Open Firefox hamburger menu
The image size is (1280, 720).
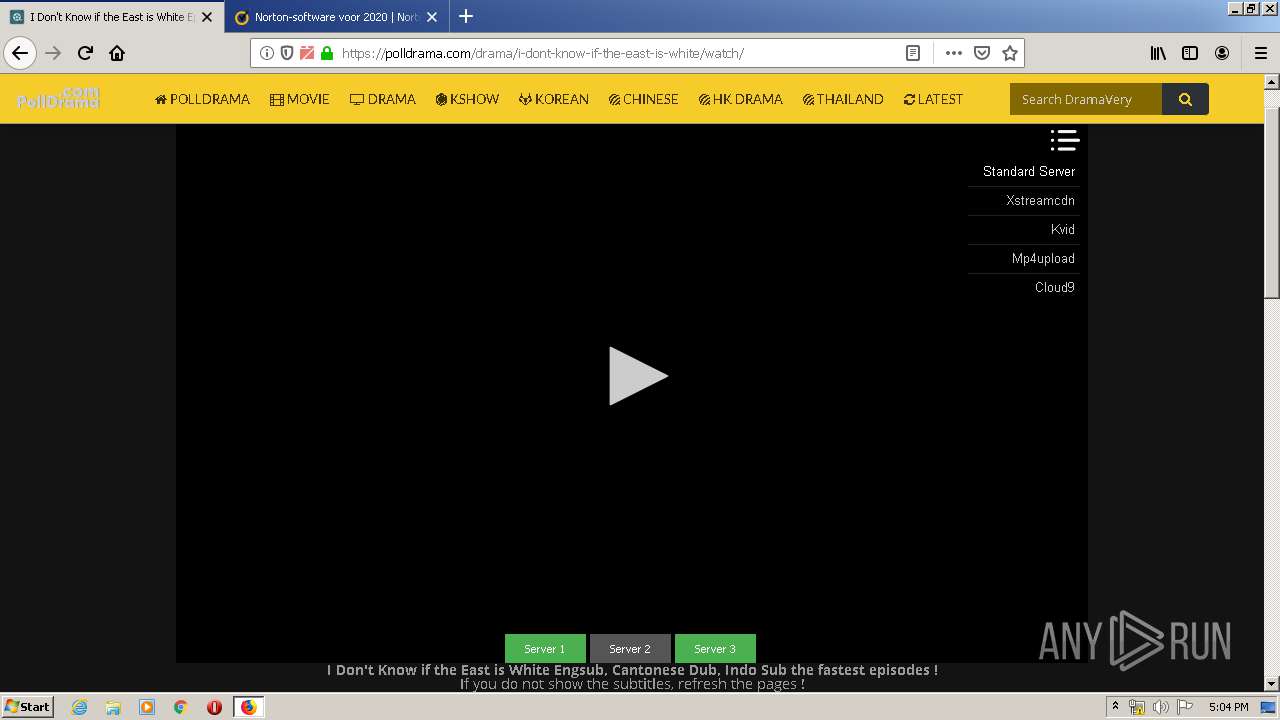[1260, 53]
